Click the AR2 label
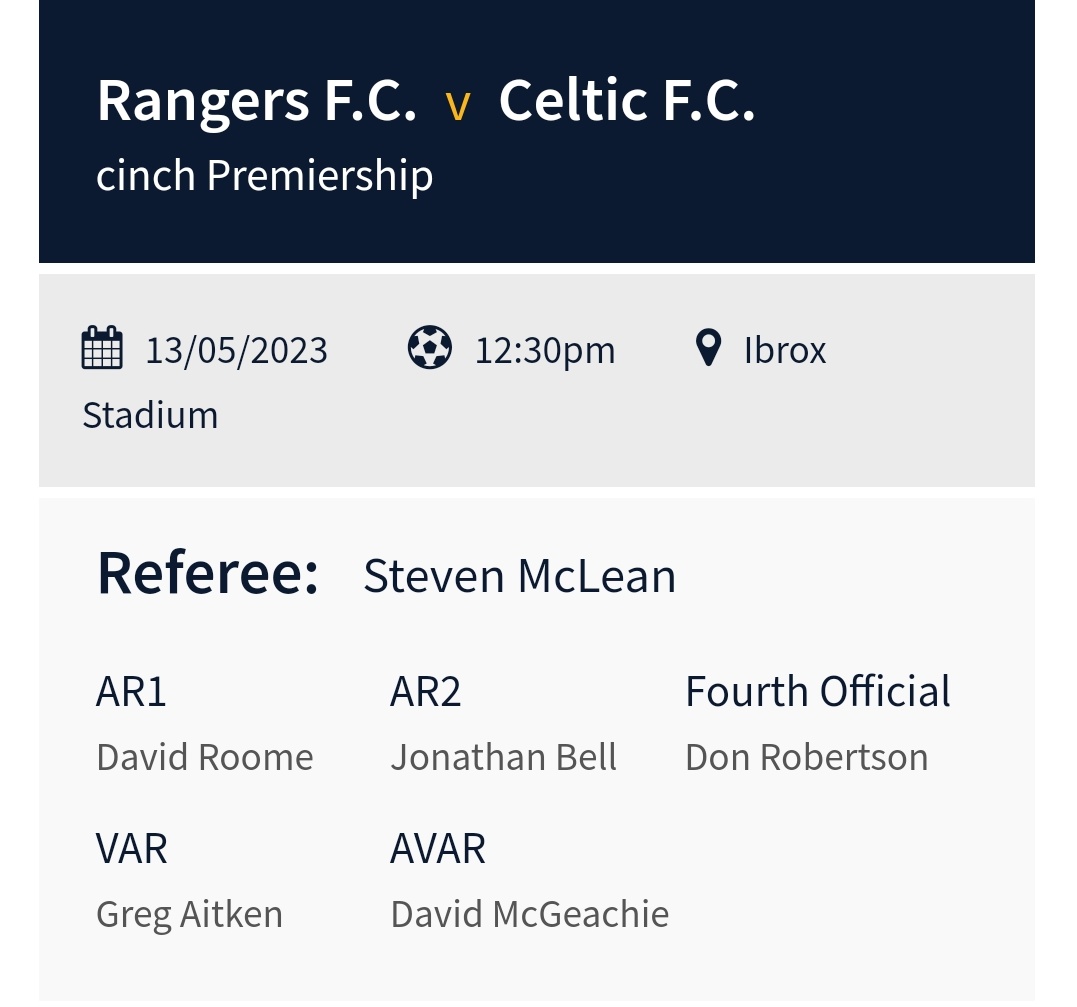This screenshot has height=1007, width=1077. [426, 692]
